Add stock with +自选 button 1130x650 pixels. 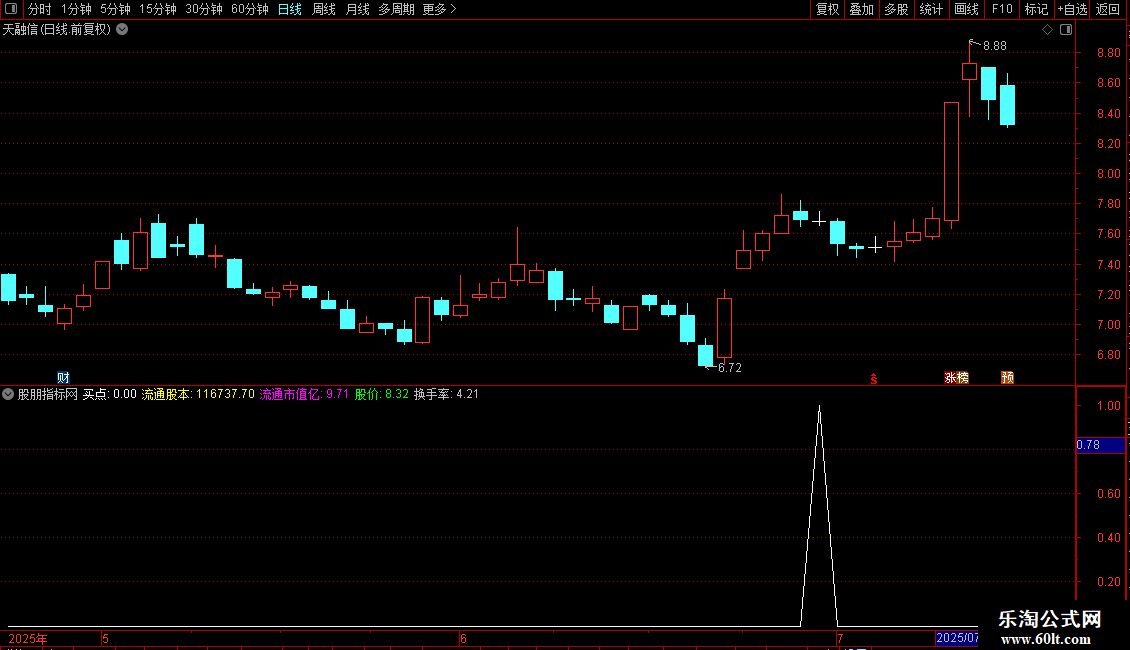1072,9
